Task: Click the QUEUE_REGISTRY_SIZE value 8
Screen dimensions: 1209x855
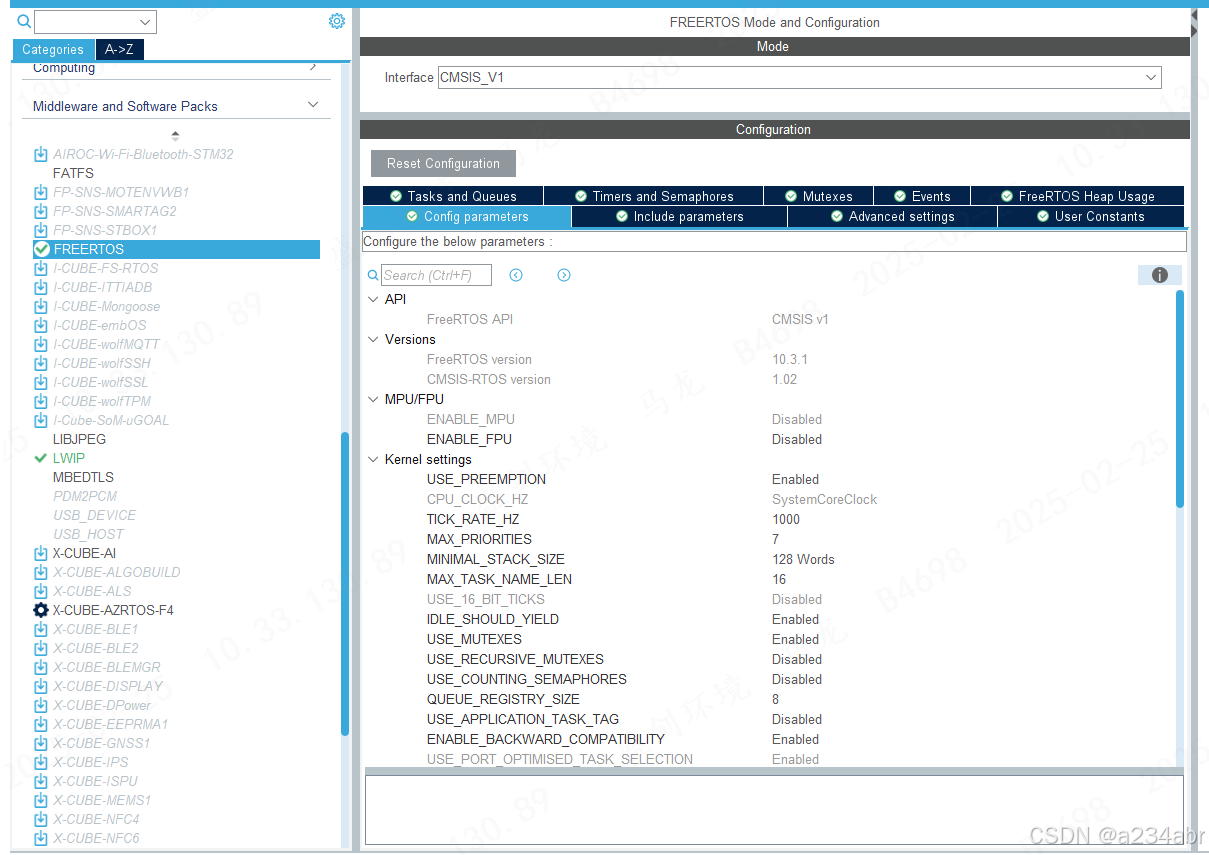Action: point(775,699)
